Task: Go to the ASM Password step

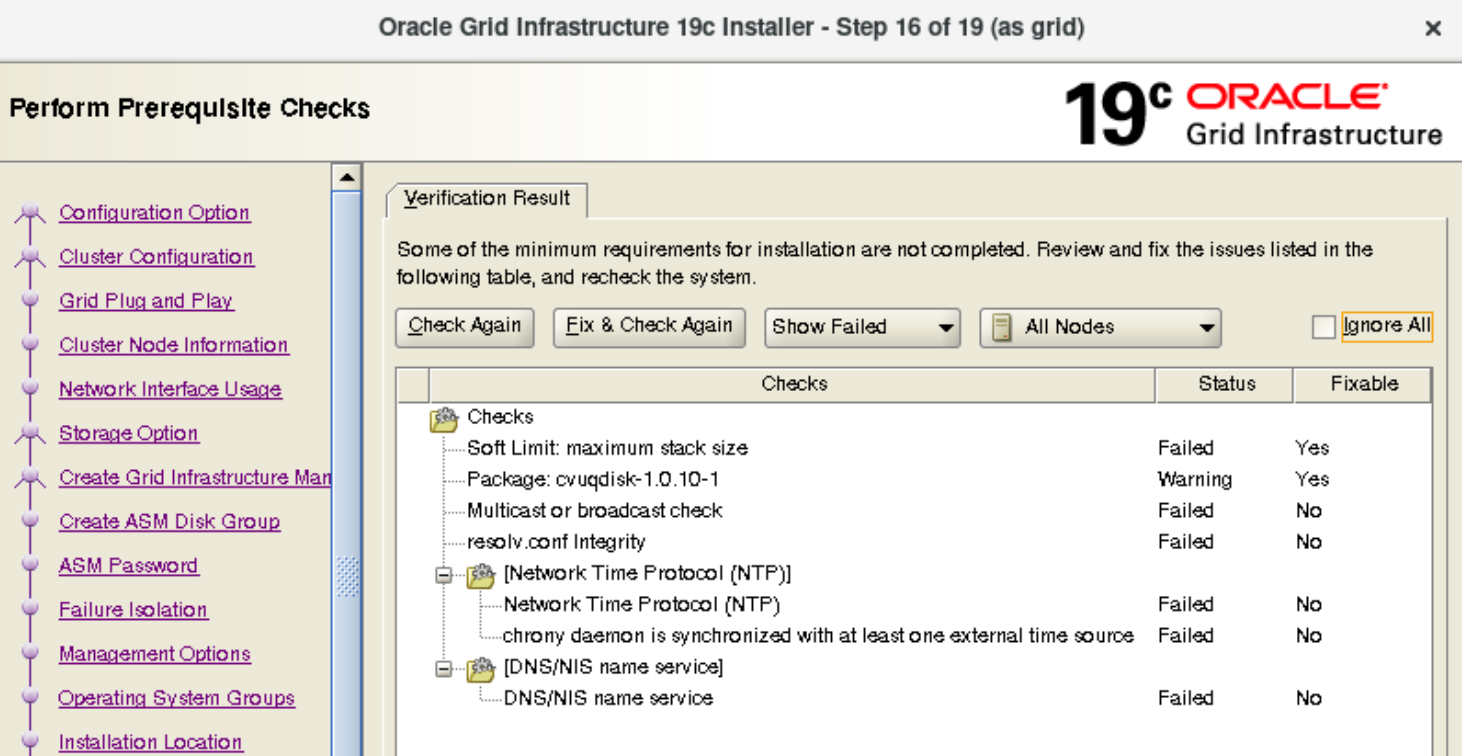Action: 129,565
